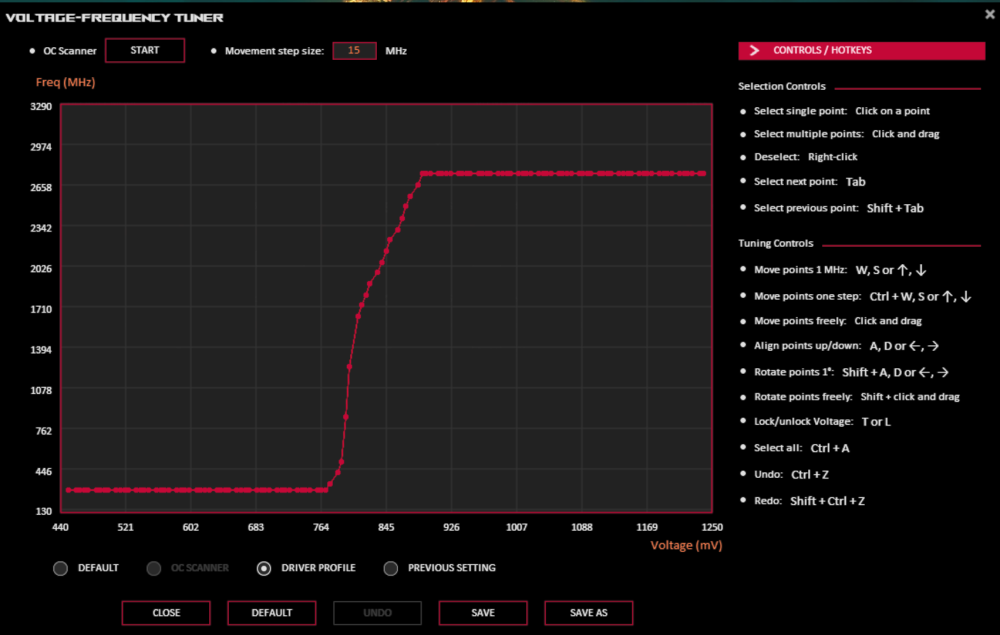Open the Save As option
The height and width of the screenshot is (635, 1000).
tap(588, 613)
